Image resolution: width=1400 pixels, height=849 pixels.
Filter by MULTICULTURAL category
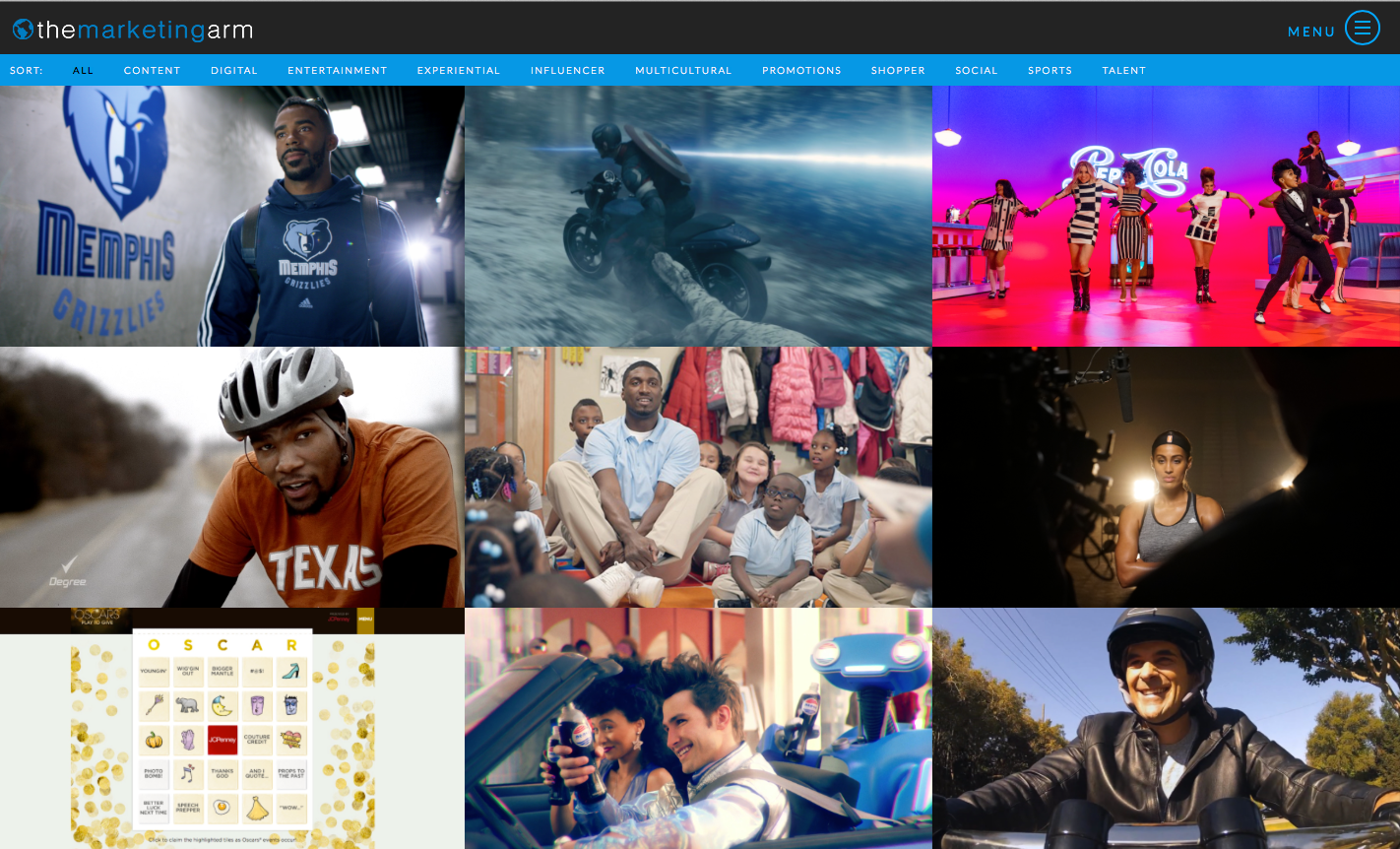(683, 71)
